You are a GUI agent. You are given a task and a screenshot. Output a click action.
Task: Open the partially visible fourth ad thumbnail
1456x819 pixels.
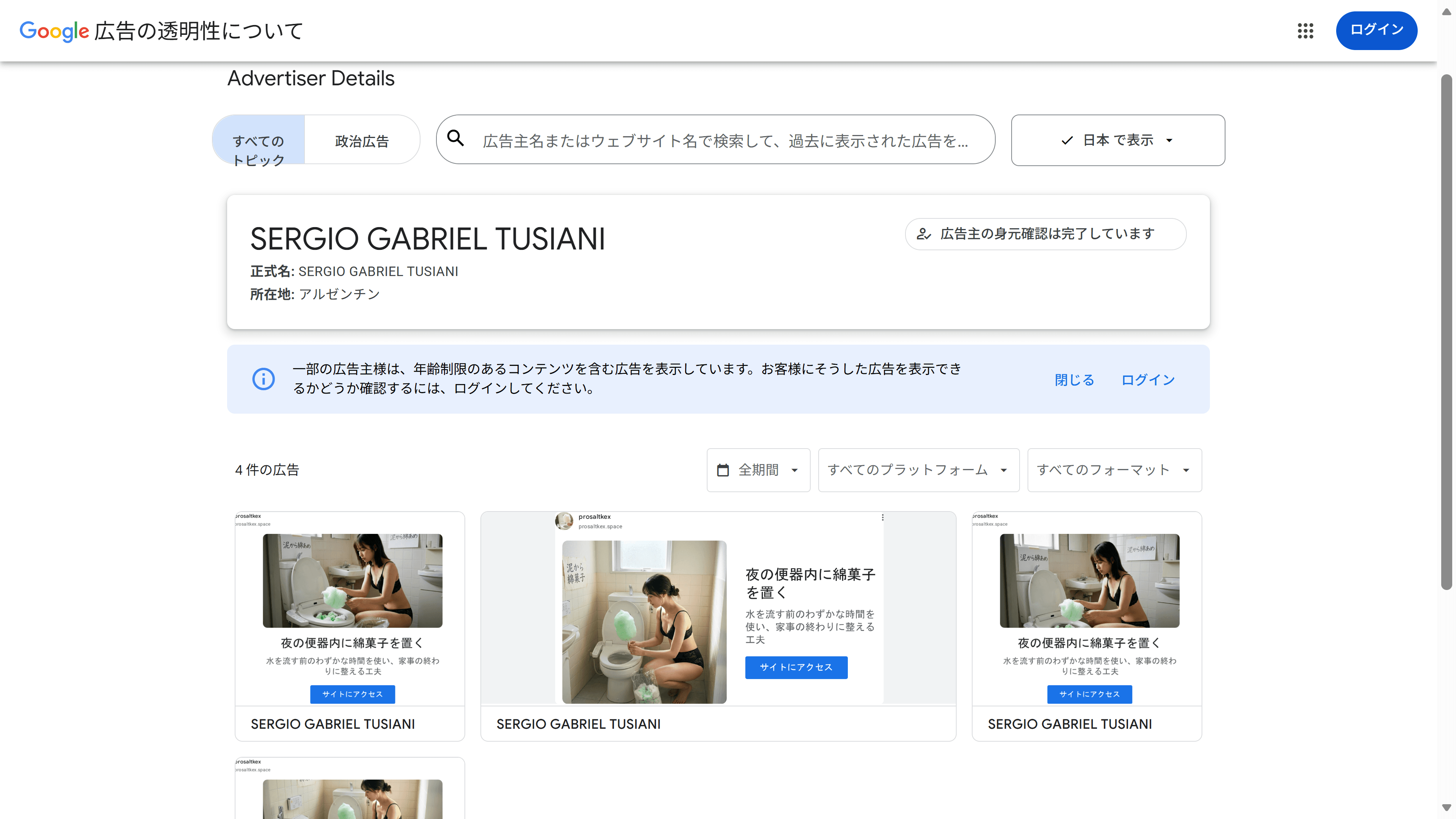coord(352,799)
